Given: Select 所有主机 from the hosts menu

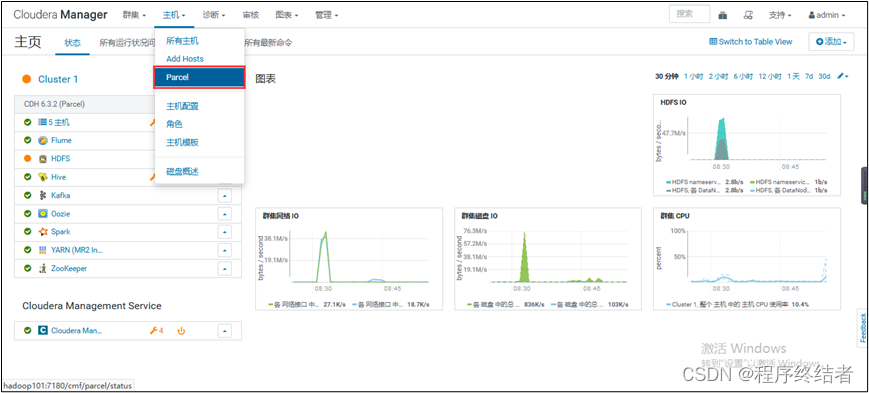Looking at the screenshot, I should (182, 41).
